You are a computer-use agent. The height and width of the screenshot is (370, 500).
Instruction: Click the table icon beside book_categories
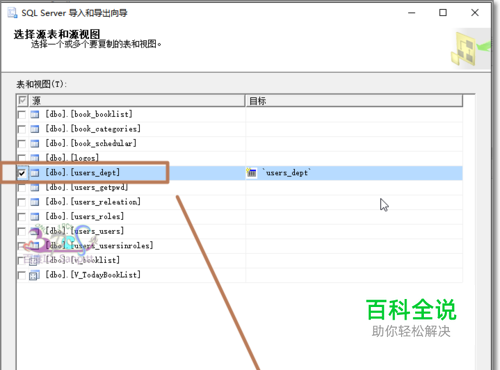35,129
